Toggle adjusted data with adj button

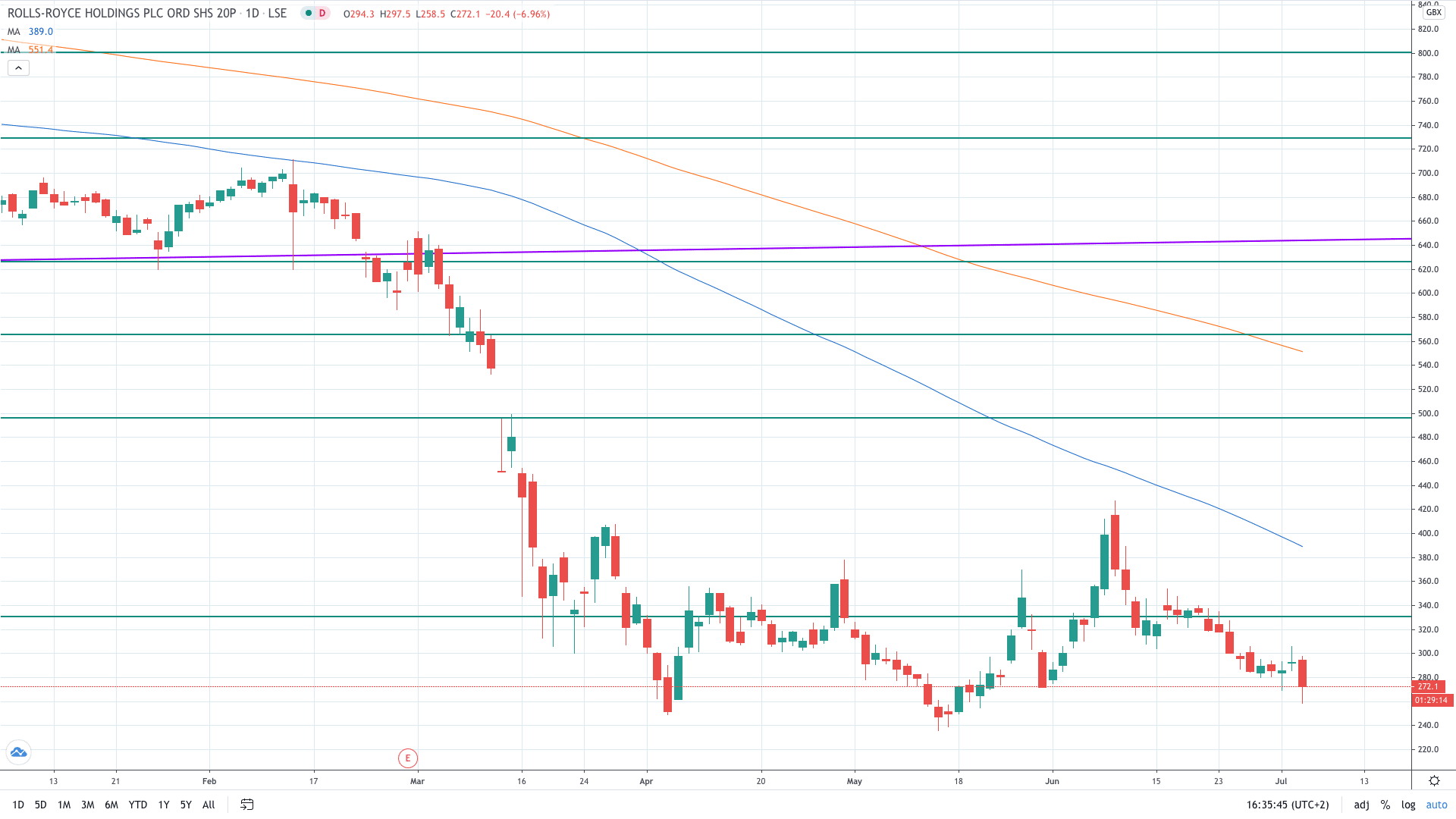click(x=1361, y=805)
